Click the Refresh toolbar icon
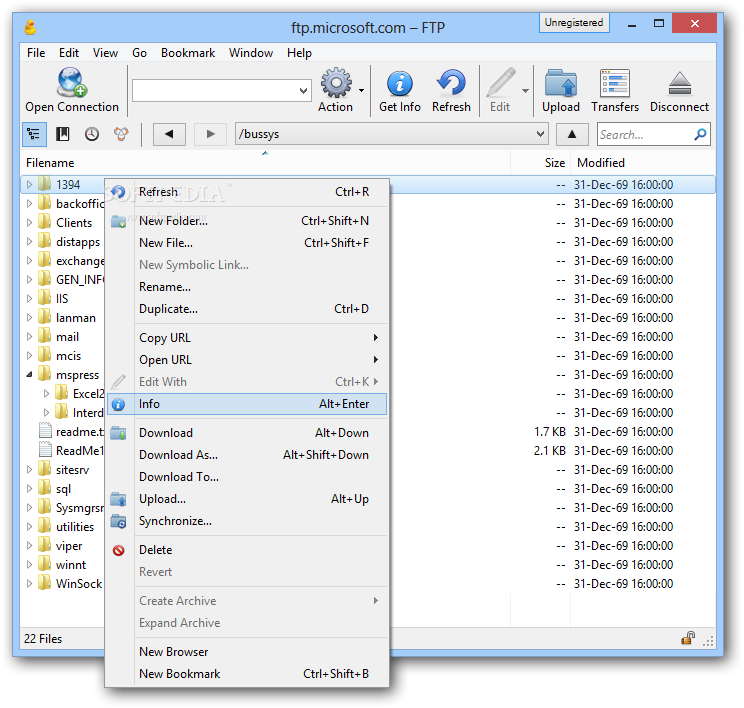The height and width of the screenshot is (708, 744). pyautogui.click(x=451, y=83)
